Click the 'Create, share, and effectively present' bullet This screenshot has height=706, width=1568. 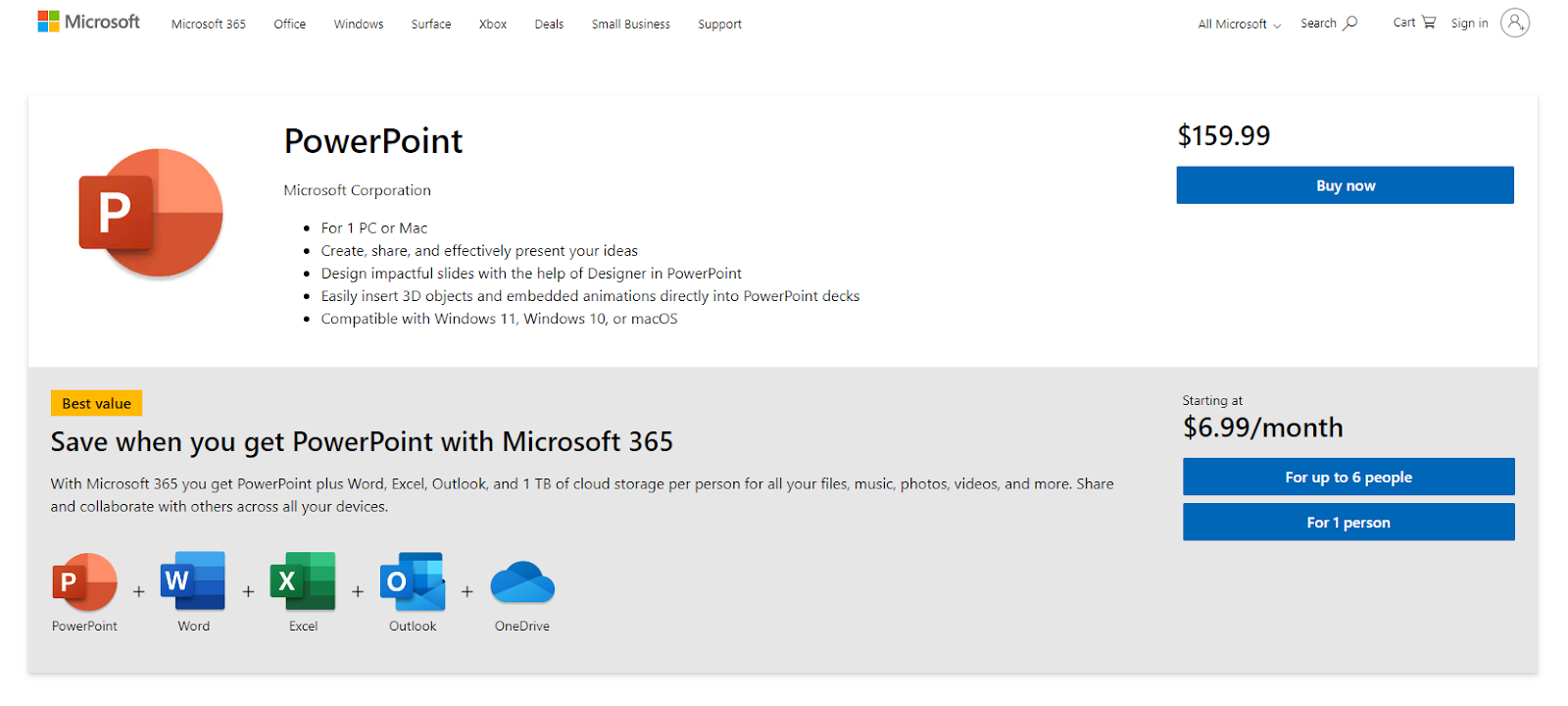pyautogui.click(x=479, y=251)
